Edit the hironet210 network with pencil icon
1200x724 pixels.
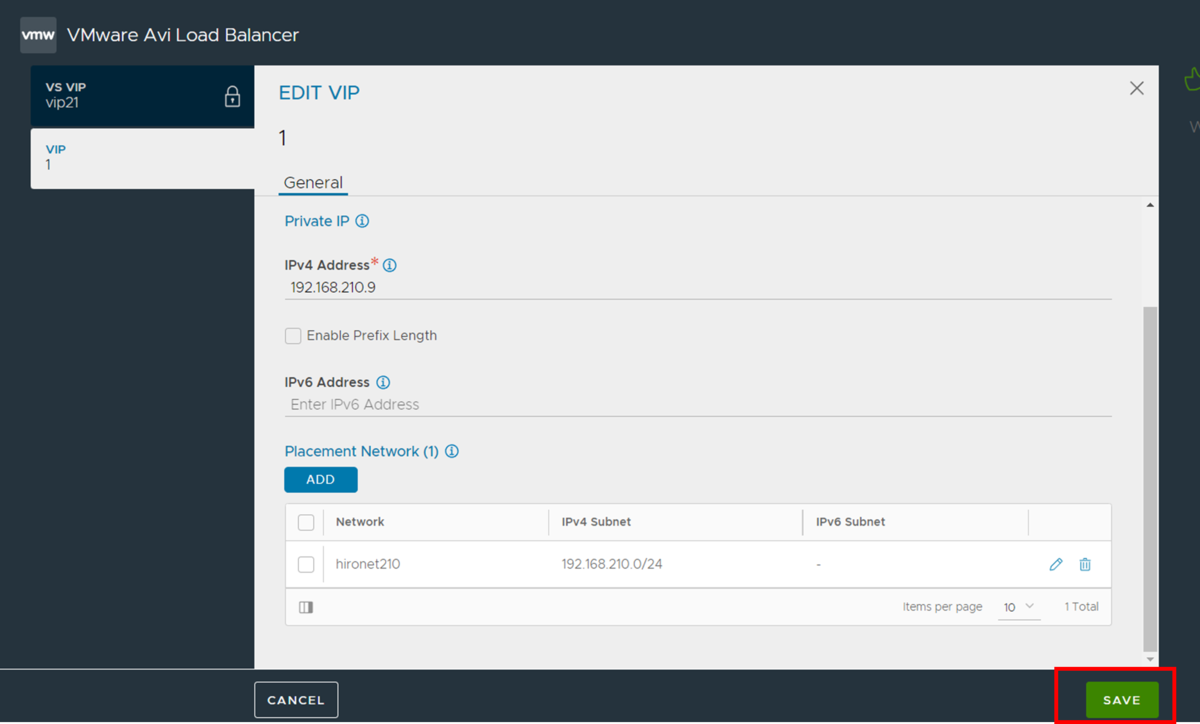coord(1056,565)
